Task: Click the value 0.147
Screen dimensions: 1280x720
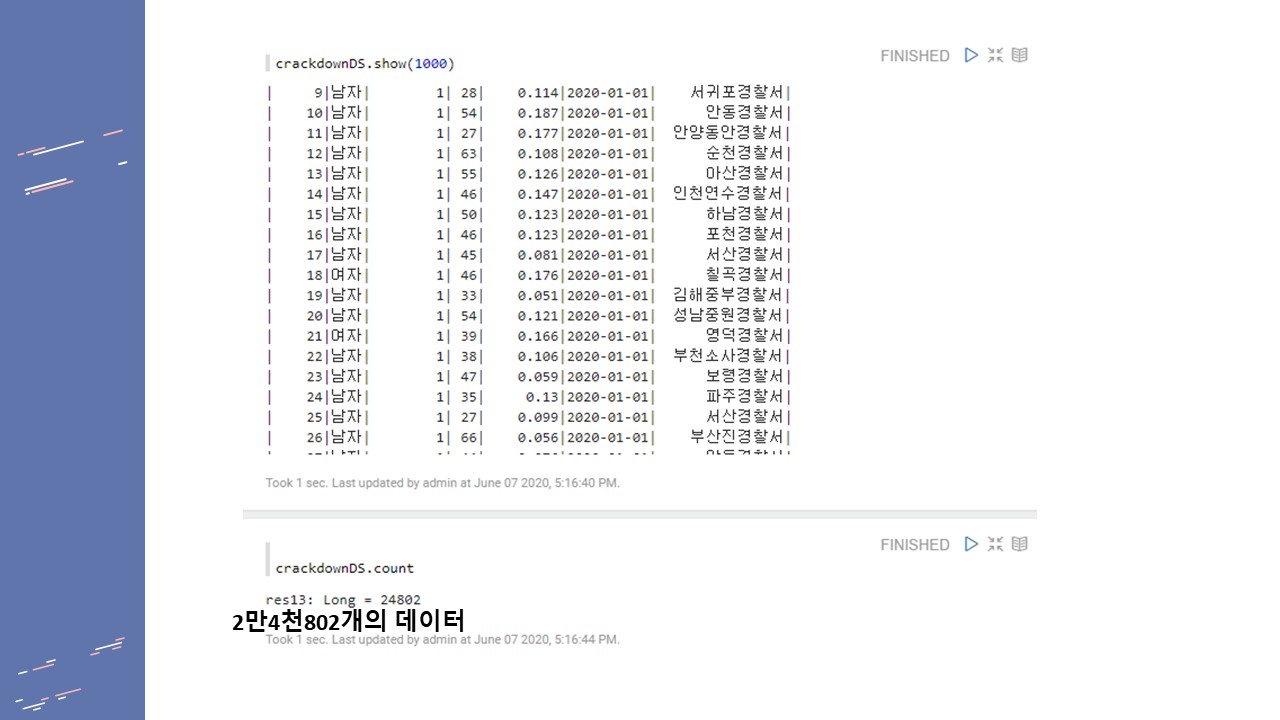Action: click(x=538, y=194)
